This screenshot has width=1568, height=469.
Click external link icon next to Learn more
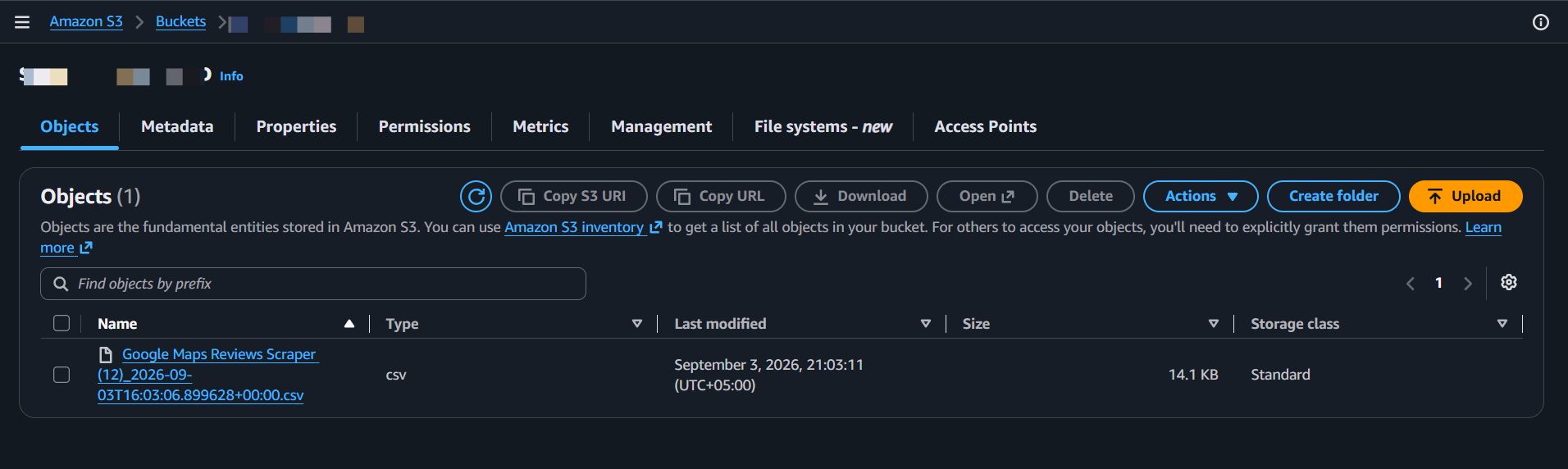[86, 248]
